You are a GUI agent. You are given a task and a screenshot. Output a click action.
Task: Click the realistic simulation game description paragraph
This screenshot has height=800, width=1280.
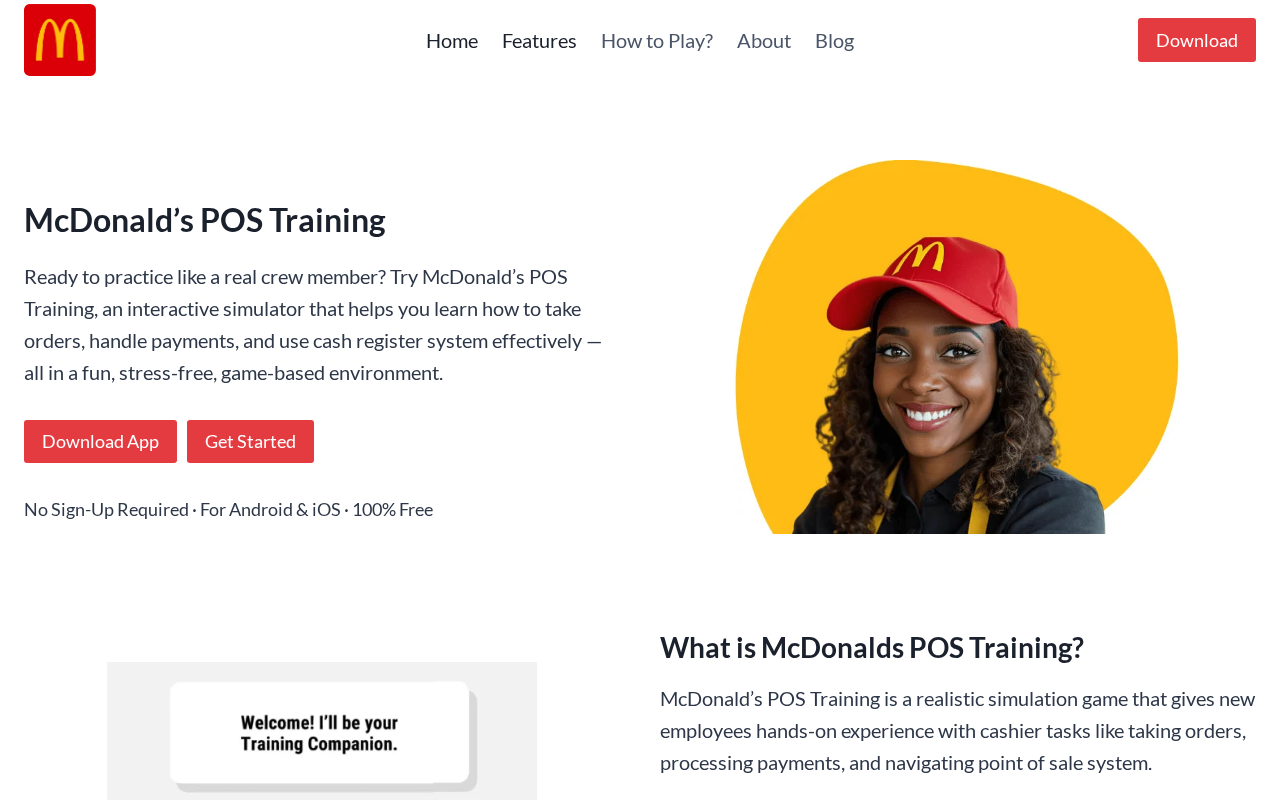958,730
